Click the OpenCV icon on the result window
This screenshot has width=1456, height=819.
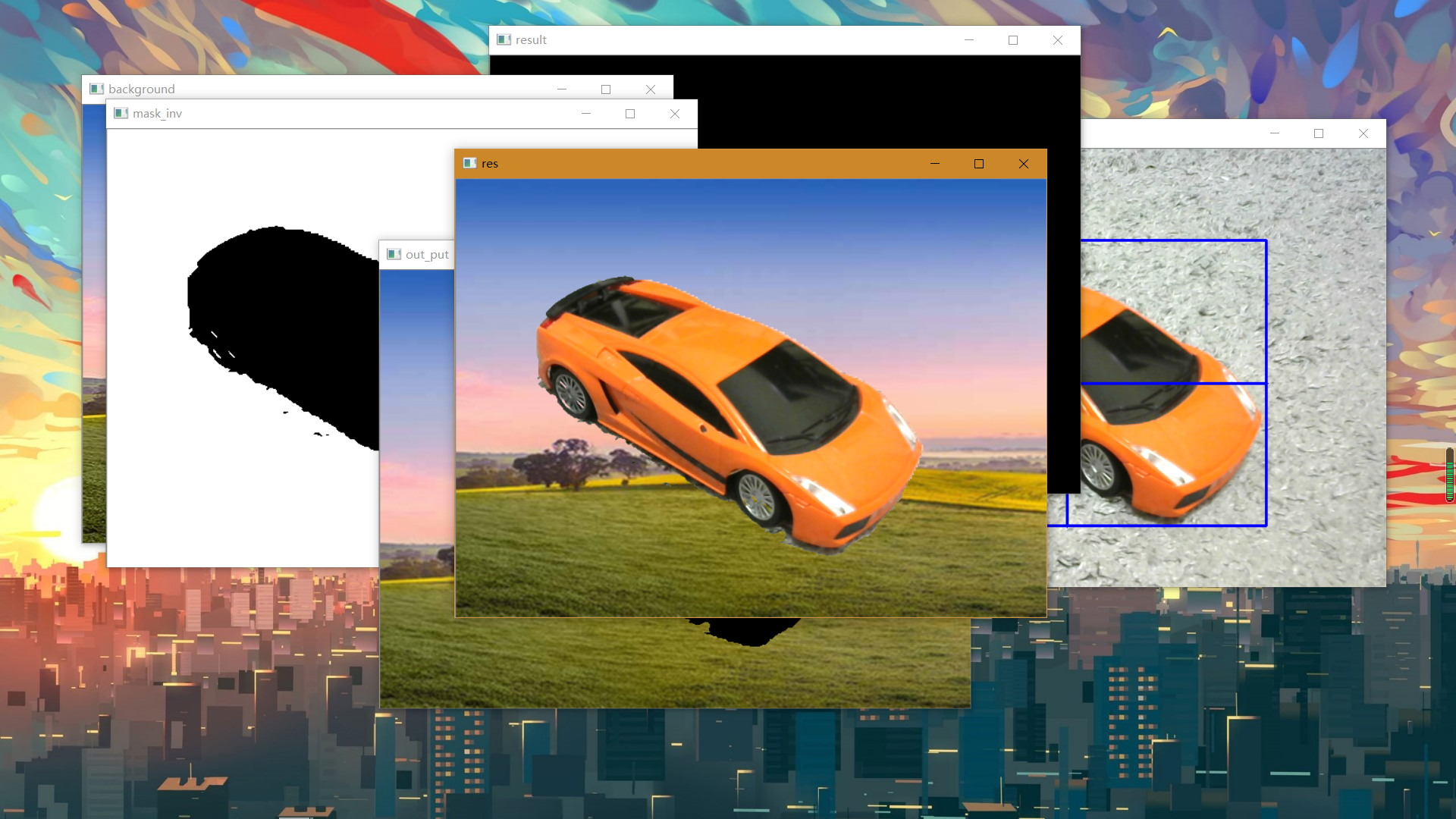click(x=504, y=40)
